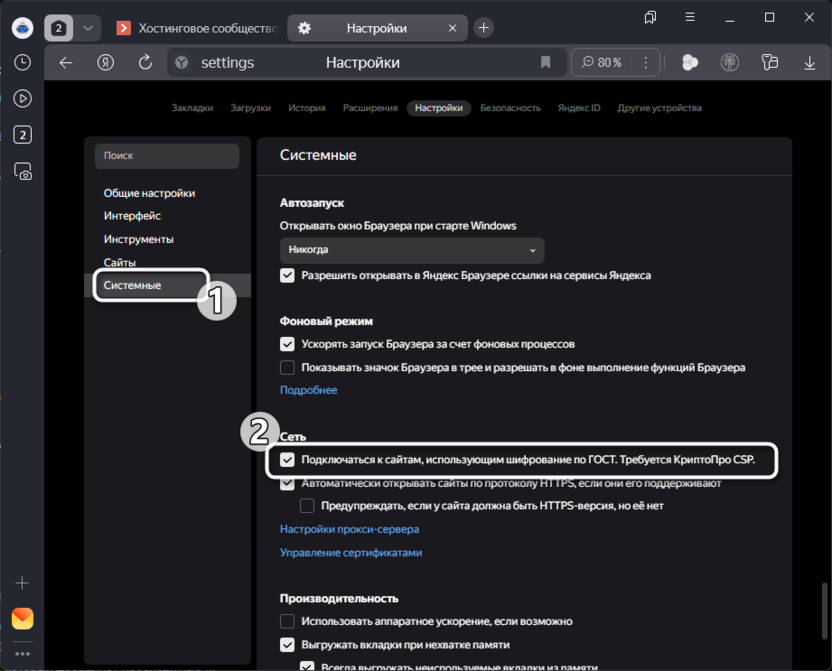Enable showing browser icon in tray
The image size is (832, 671).
point(287,367)
